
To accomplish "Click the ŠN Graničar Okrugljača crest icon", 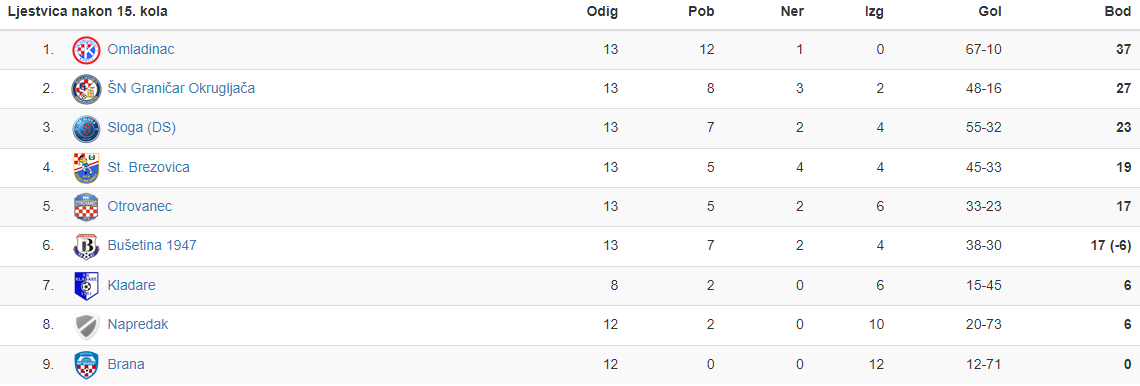I will tap(86, 89).
